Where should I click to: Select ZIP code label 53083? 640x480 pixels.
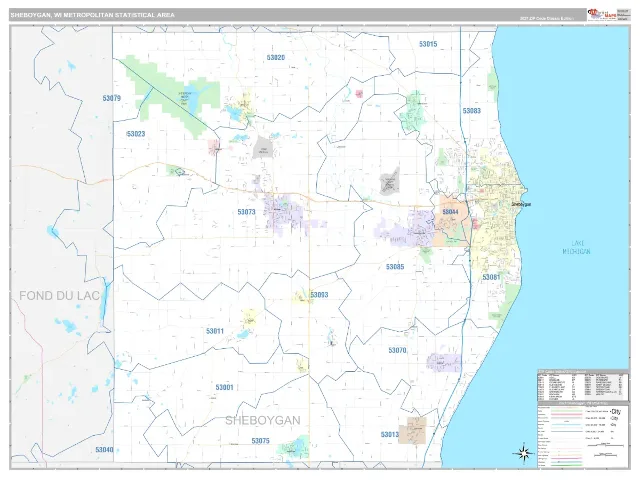[471, 111]
